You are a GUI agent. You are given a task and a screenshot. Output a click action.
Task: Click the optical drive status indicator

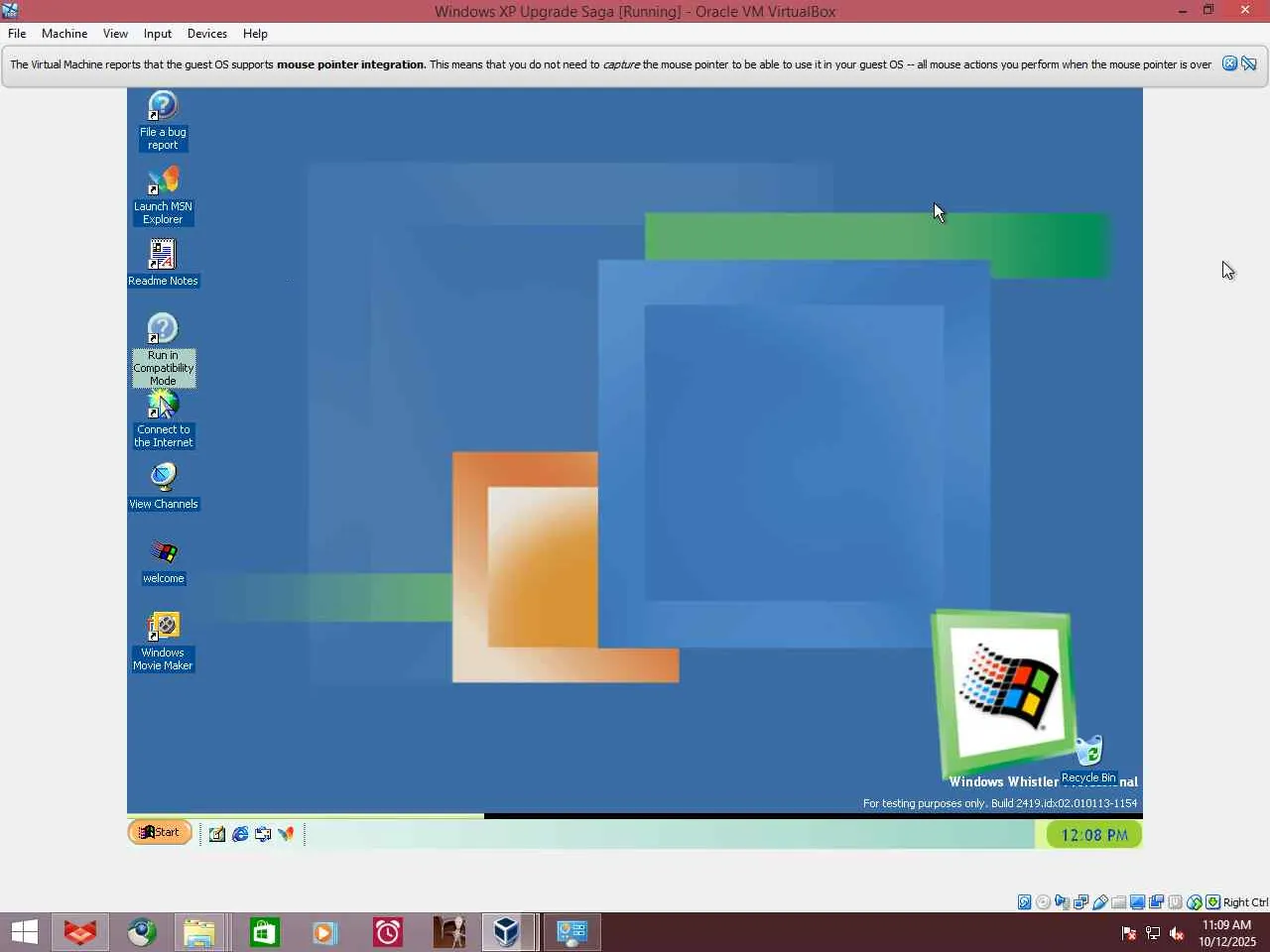1043,901
